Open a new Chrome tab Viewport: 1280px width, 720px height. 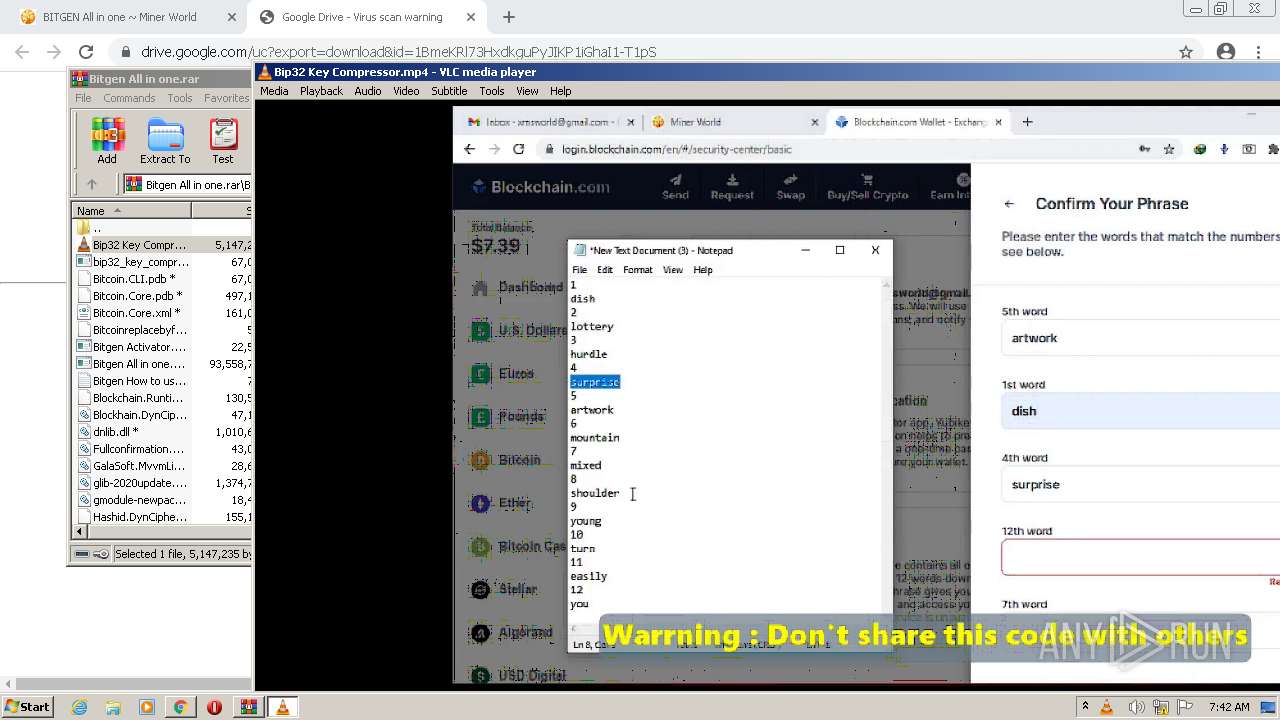[x=509, y=17]
